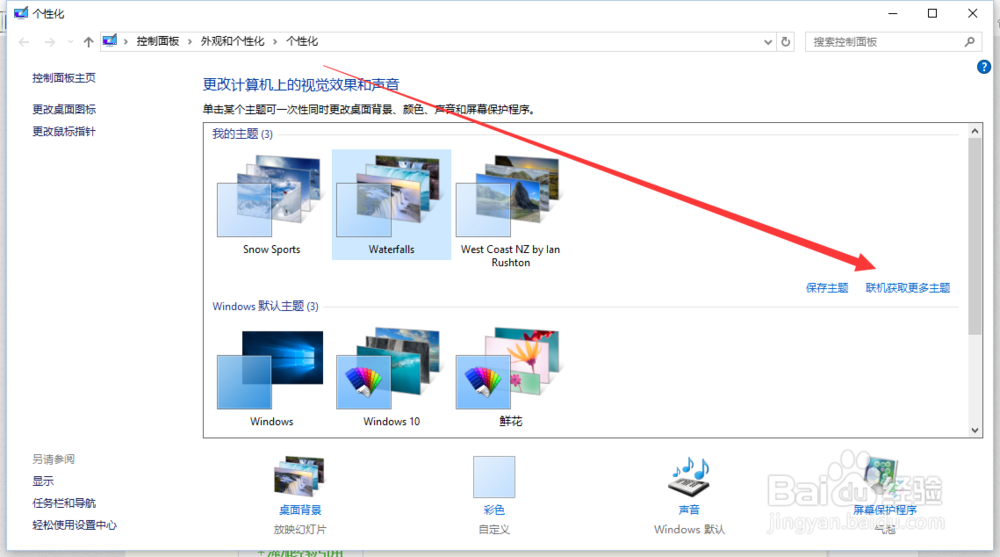Click the 个性化 window title icon
1000x557 pixels.
(20, 13)
